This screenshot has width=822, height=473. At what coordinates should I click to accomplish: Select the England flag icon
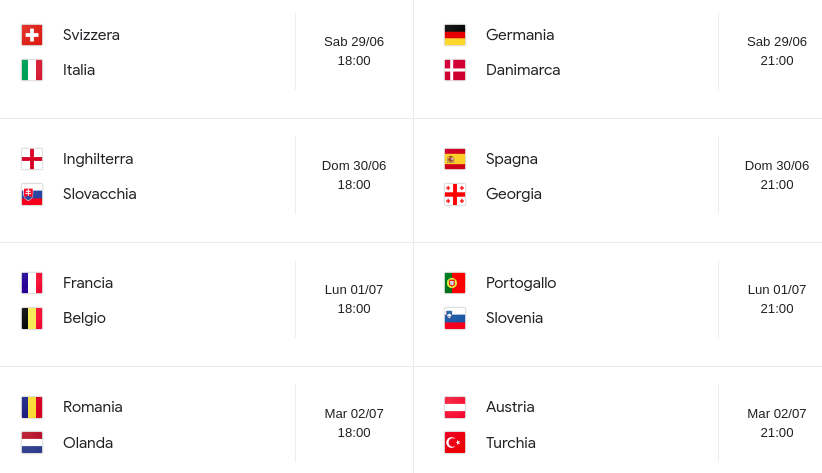point(32,159)
